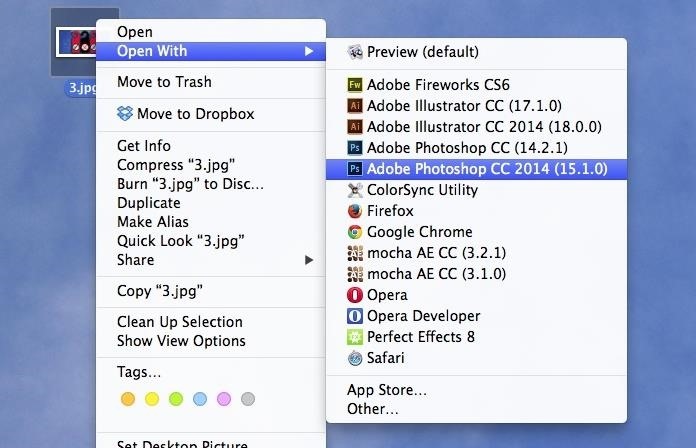Choose Move to Trash
696x448 pixels.
pyautogui.click(x=211, y=82)
